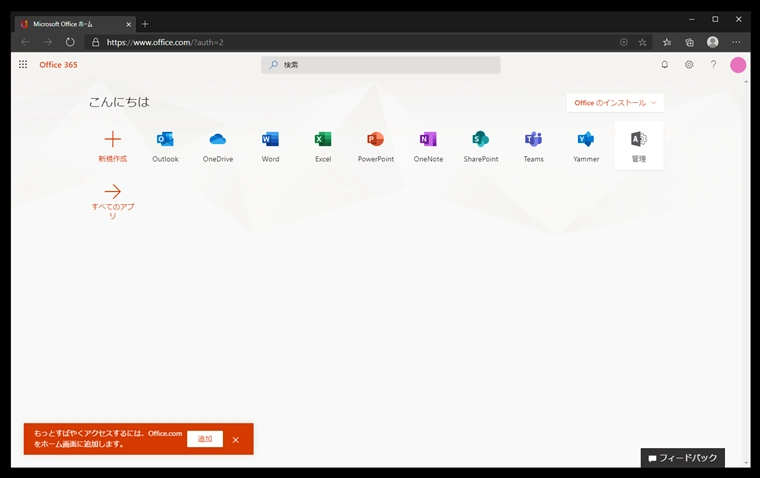Select the Microsoft Office ホーム tab
This screenshot has height=478, width=760.
pos(73,24)
